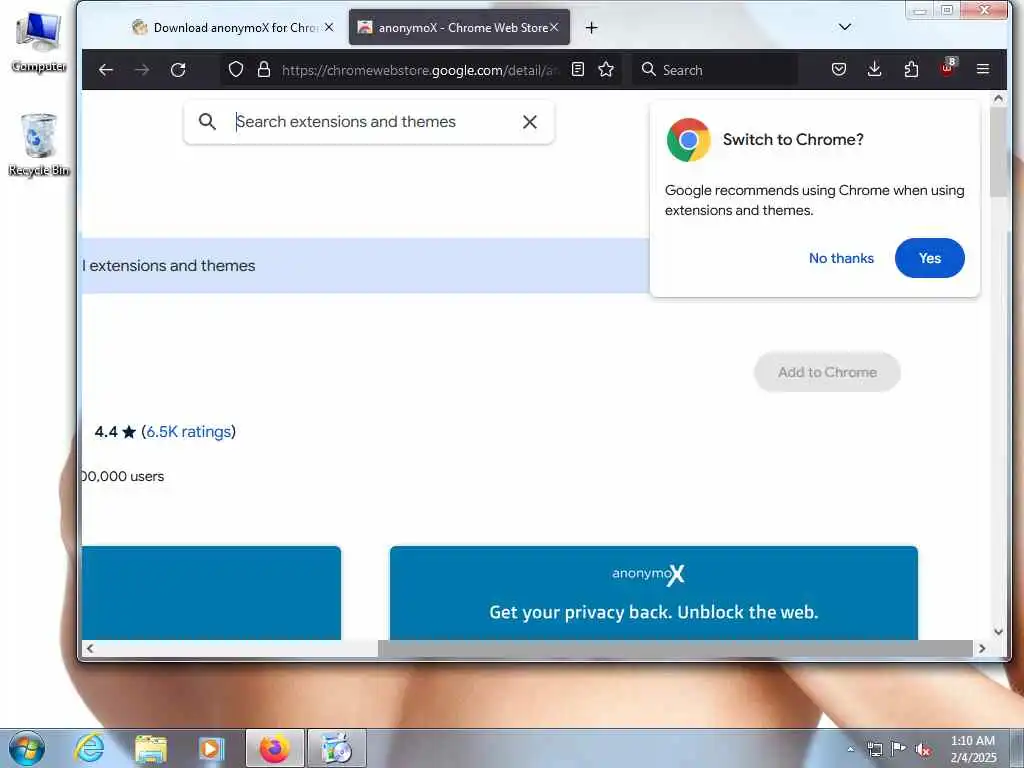Open Windows Explorer folder from taskbar

[x=150, y=748]
